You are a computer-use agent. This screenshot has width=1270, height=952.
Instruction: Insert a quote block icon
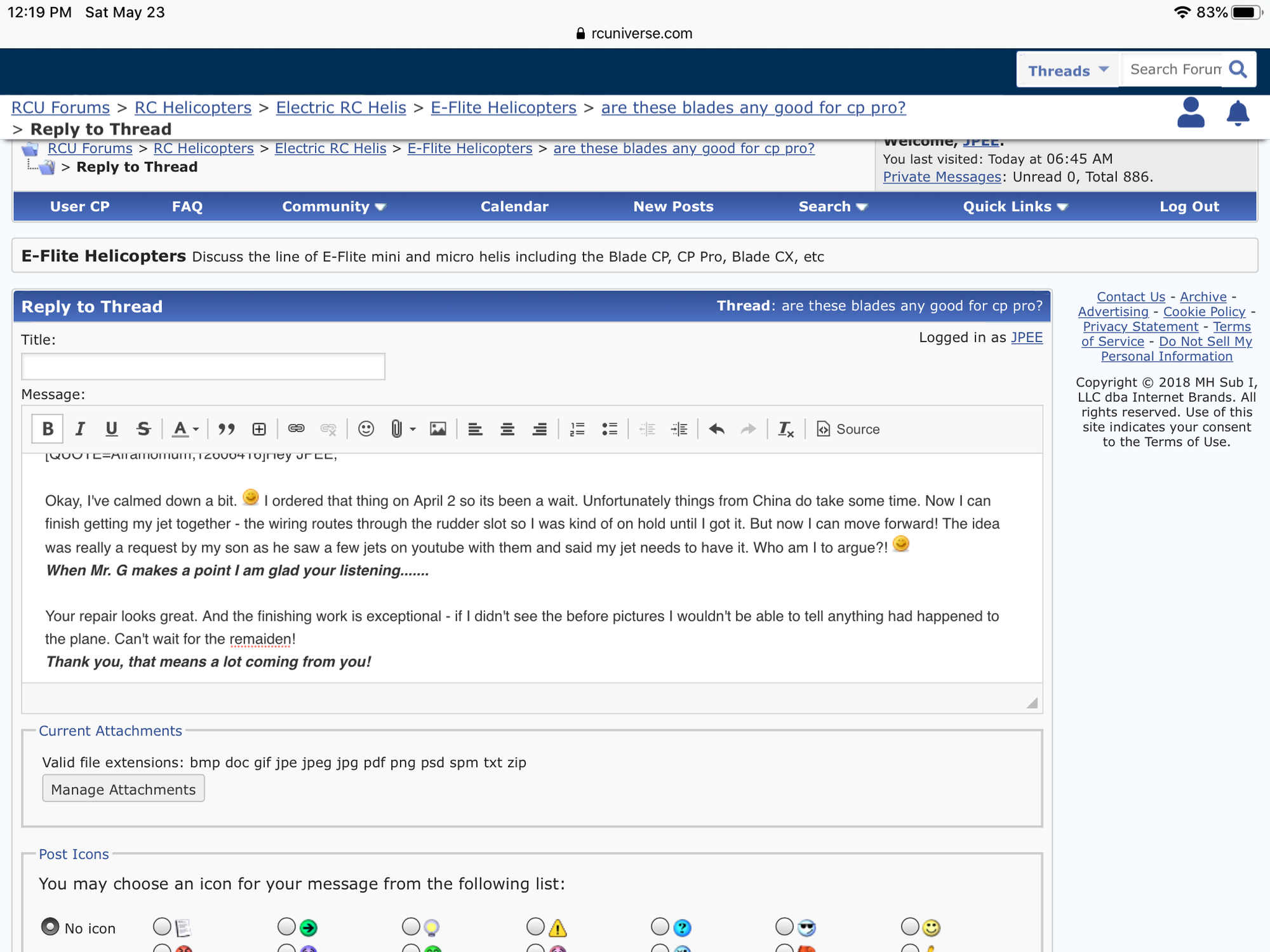click(x=227, y=429)
